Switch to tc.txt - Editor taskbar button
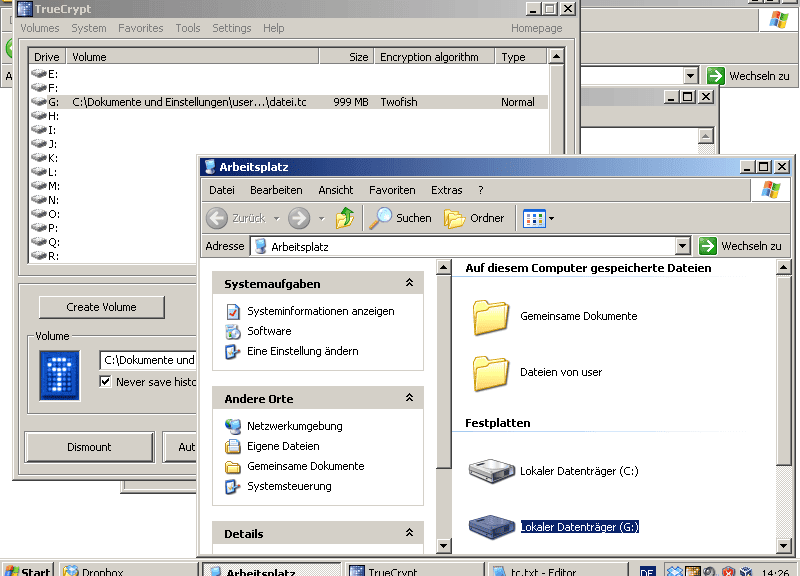800x576 pixels. point(558,570)
